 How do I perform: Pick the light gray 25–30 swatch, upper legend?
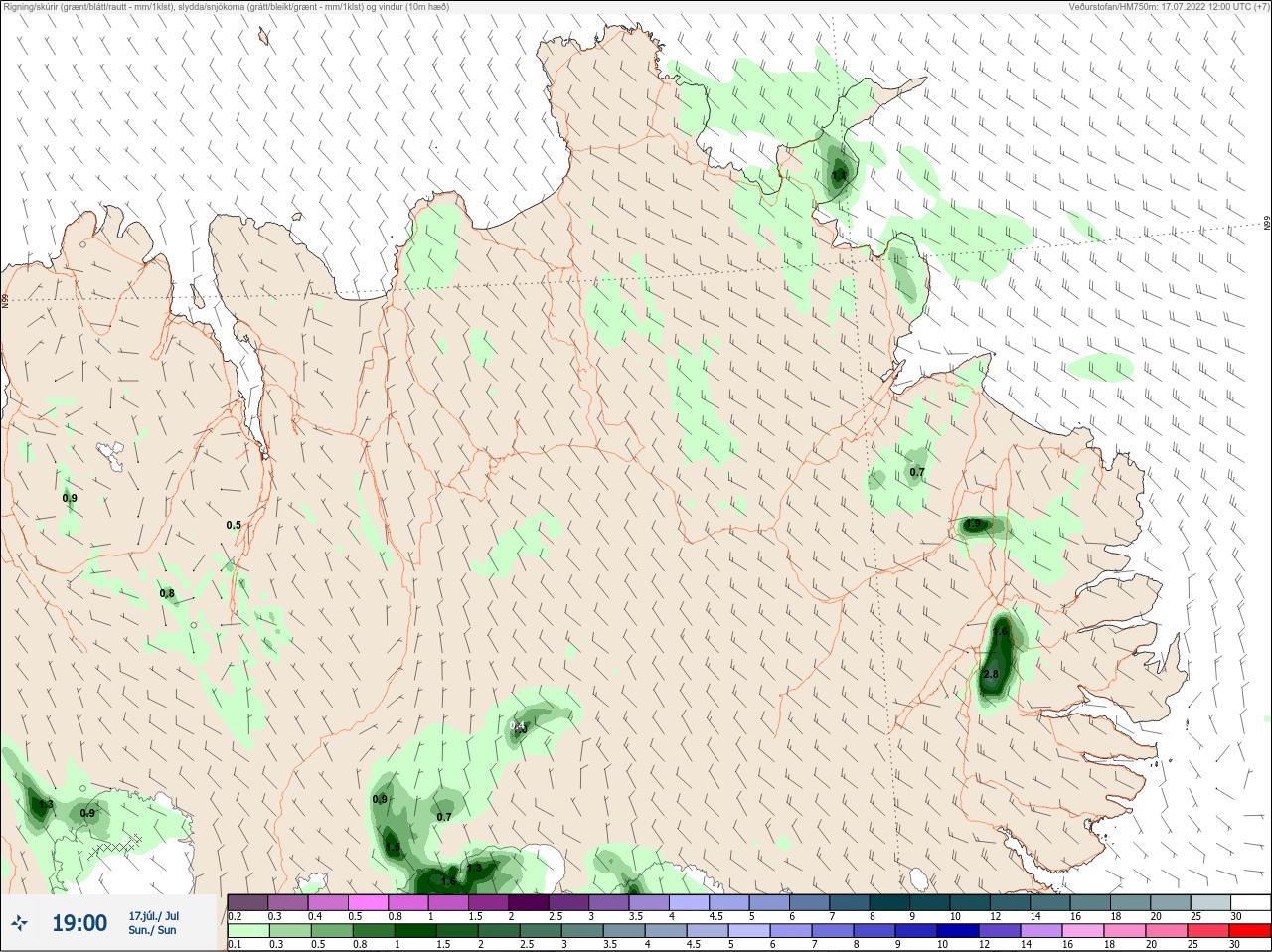tap(1211, 902)
